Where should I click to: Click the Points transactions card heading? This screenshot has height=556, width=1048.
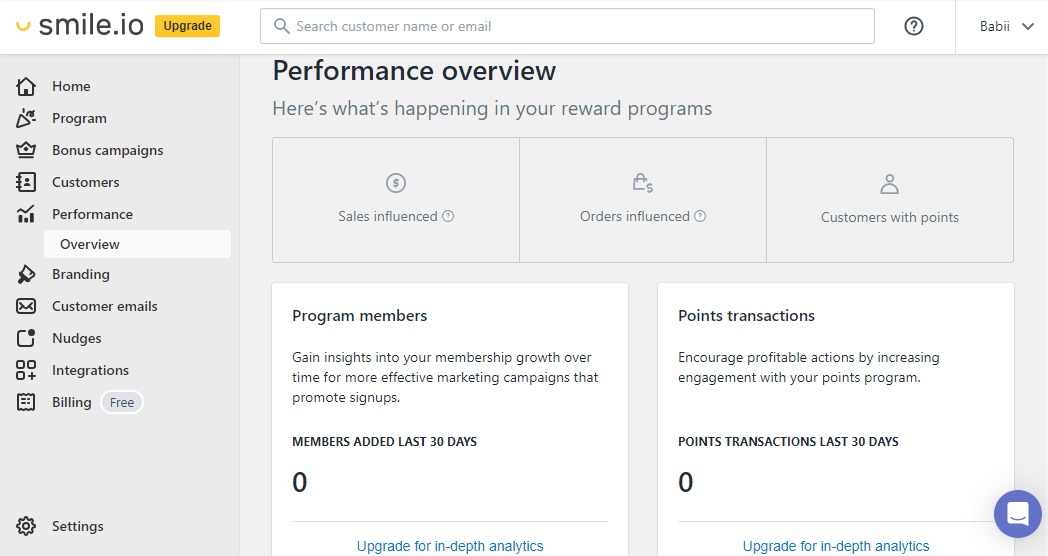click(747, 315)
